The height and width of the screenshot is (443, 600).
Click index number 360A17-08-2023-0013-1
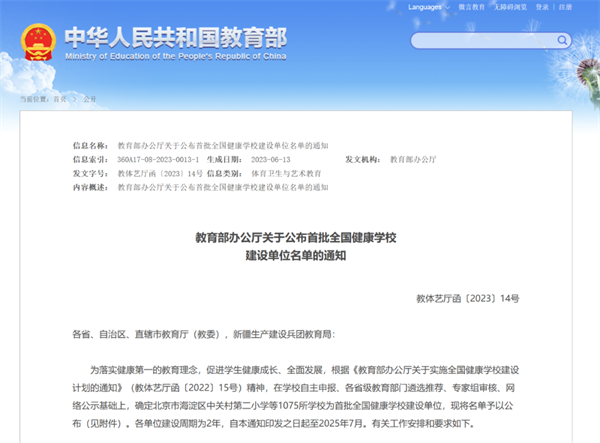coord(158,160)
